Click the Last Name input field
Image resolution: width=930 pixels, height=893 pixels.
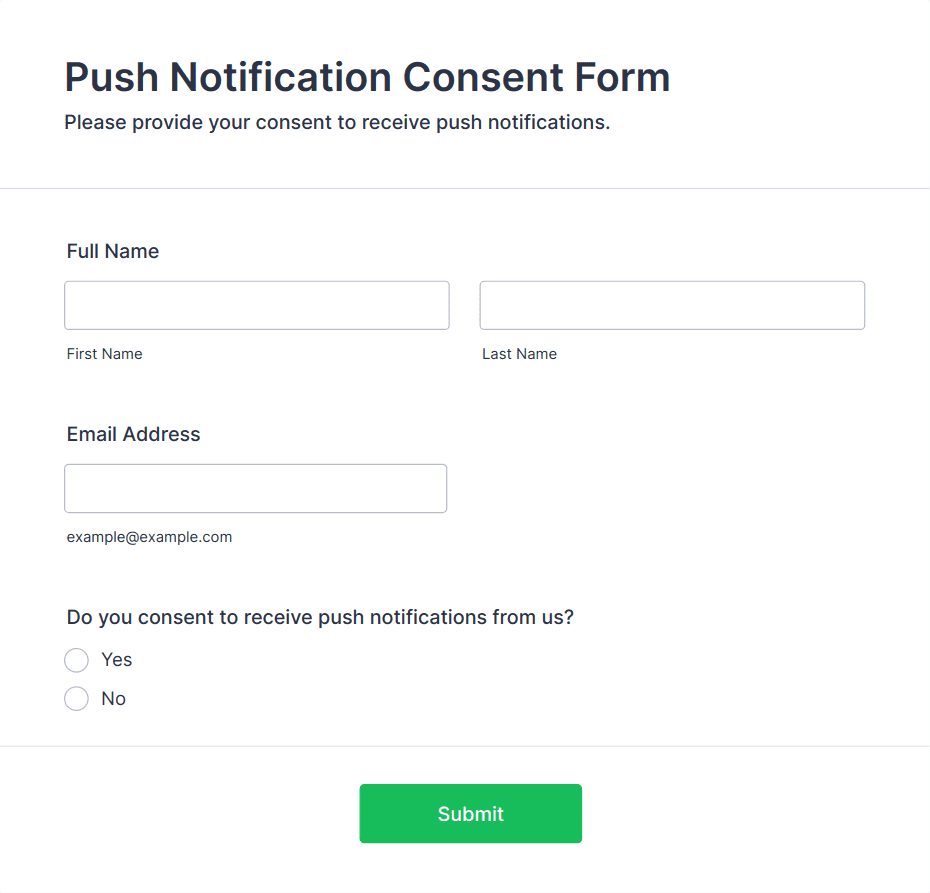pos(671,305)
